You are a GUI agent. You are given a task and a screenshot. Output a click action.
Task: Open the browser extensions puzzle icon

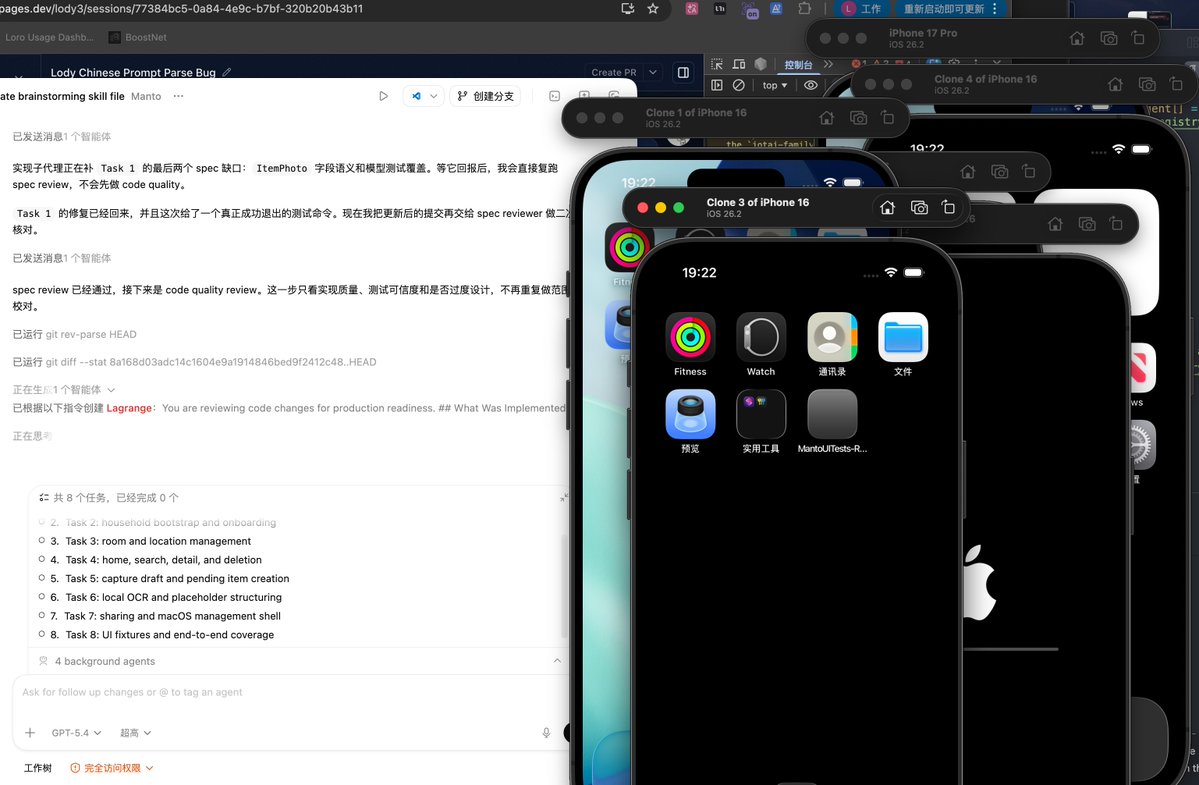804,8
